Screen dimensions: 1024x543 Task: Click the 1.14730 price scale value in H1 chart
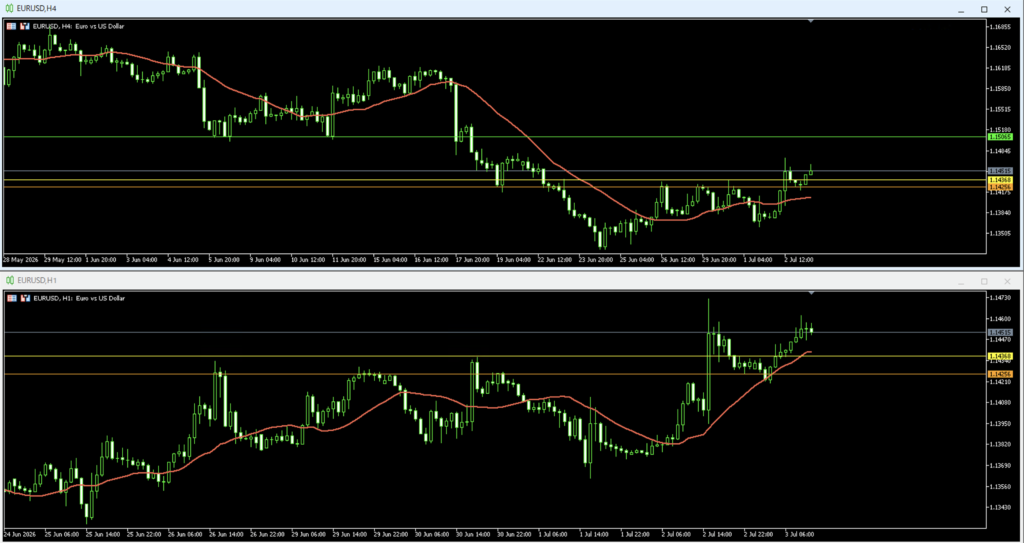1000,298
